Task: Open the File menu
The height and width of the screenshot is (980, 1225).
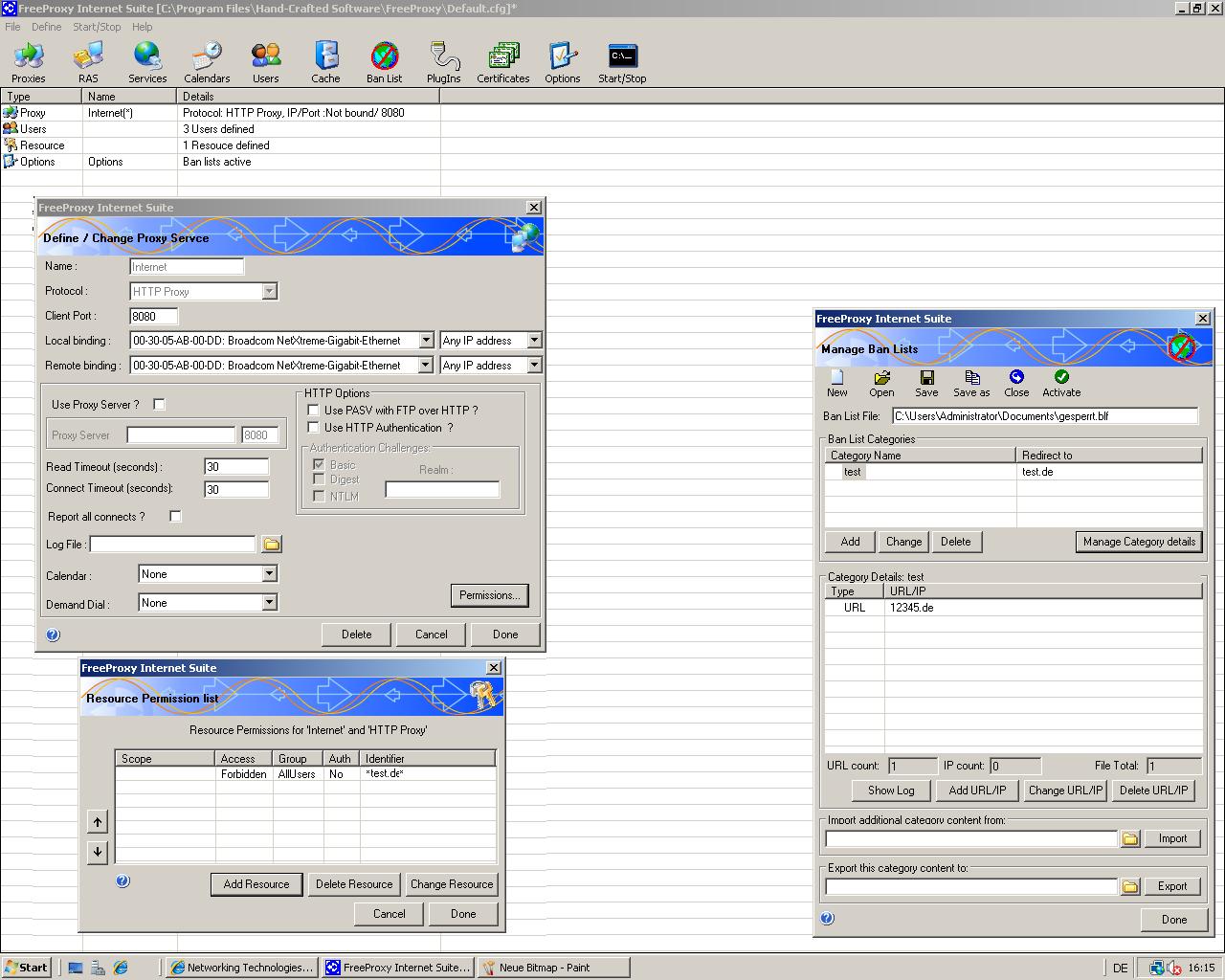Action: 12,27
